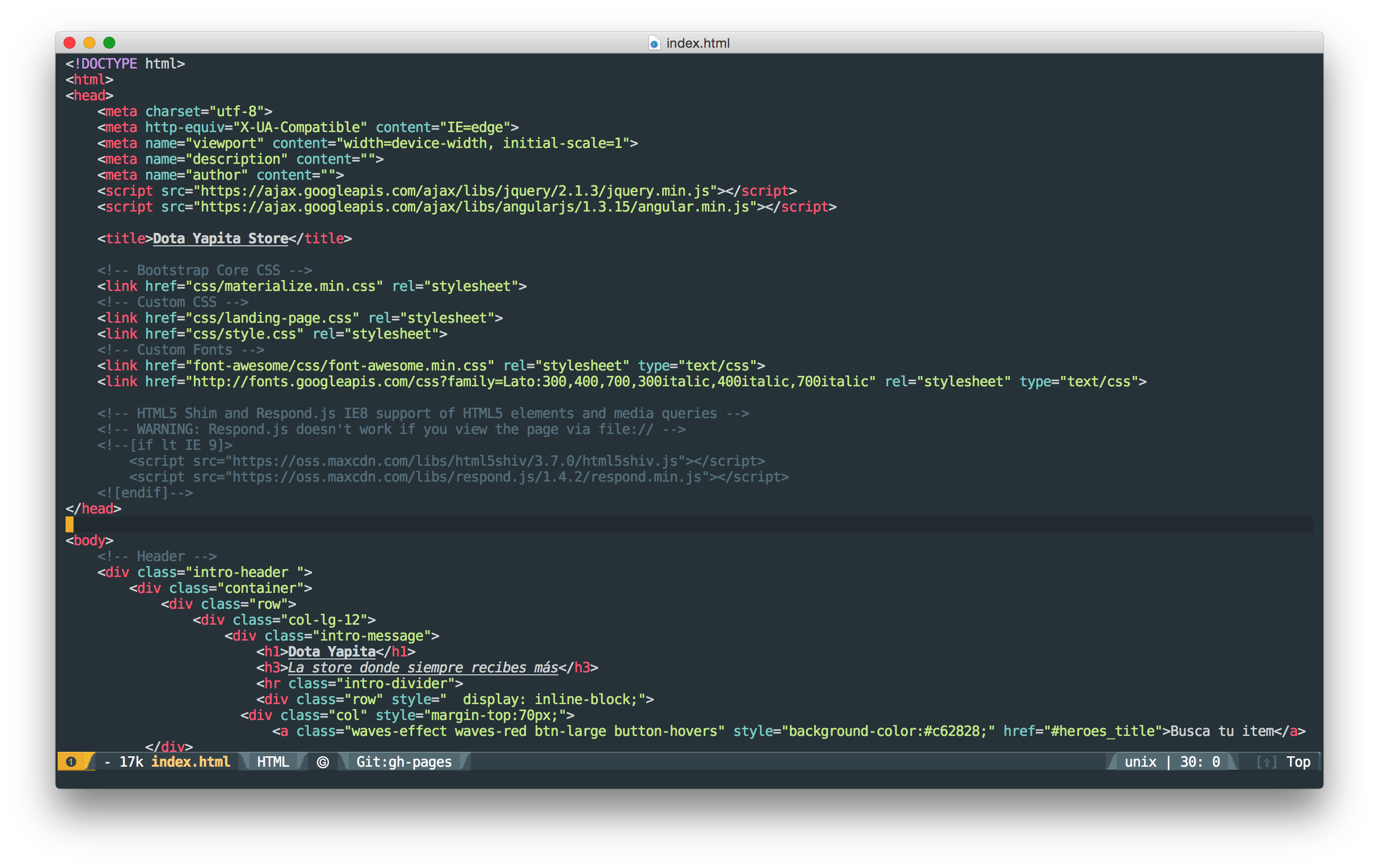Click the html5shiv.js script line
Image resolution: width=1379 pixels, height=868 pixels.
tap(447, 461)
